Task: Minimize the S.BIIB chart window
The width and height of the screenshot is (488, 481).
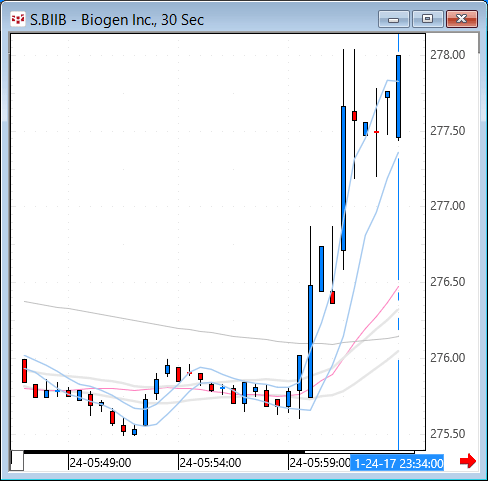Action: tap(394, 19)
